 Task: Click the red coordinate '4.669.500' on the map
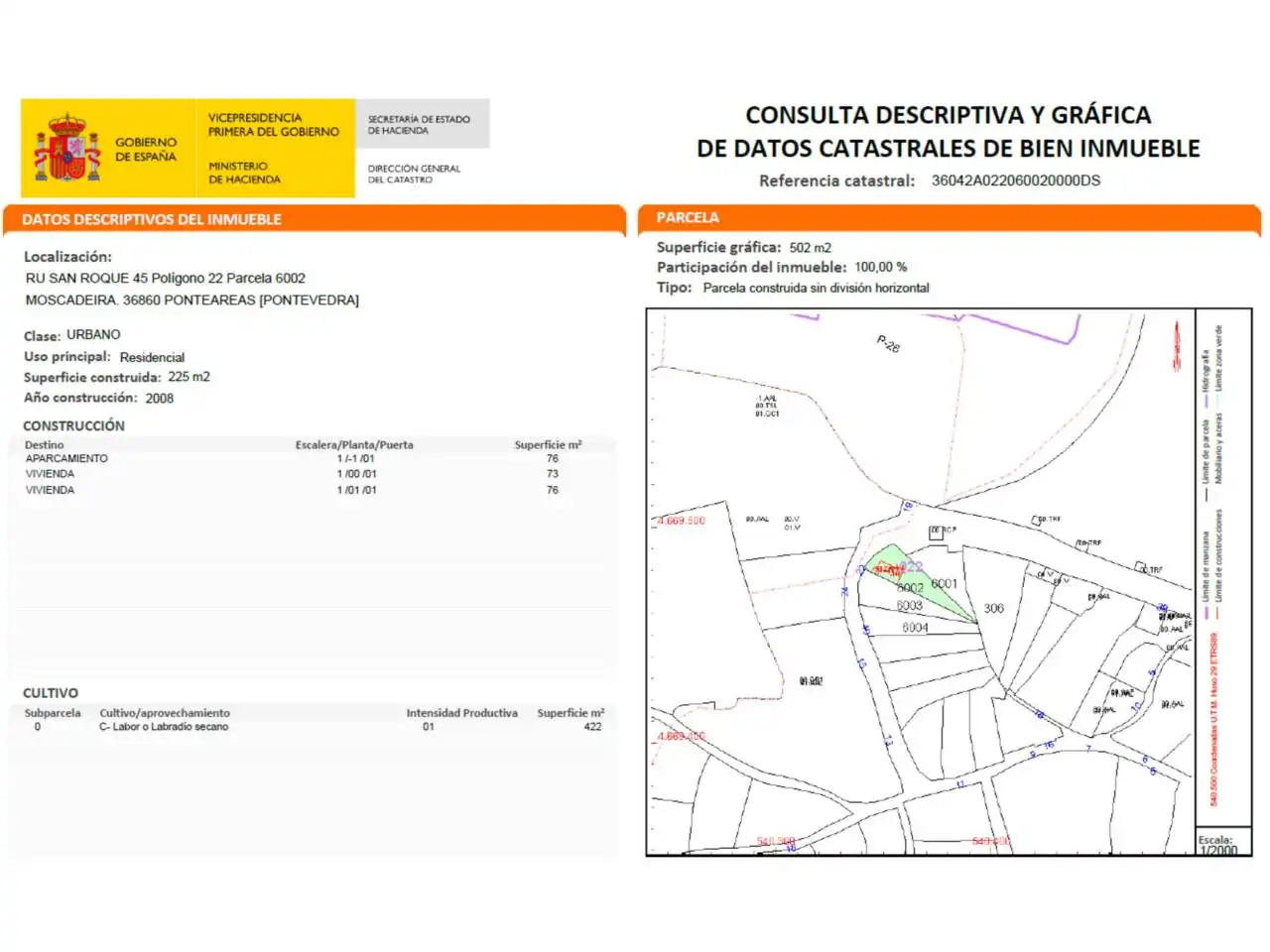(682, 521)
